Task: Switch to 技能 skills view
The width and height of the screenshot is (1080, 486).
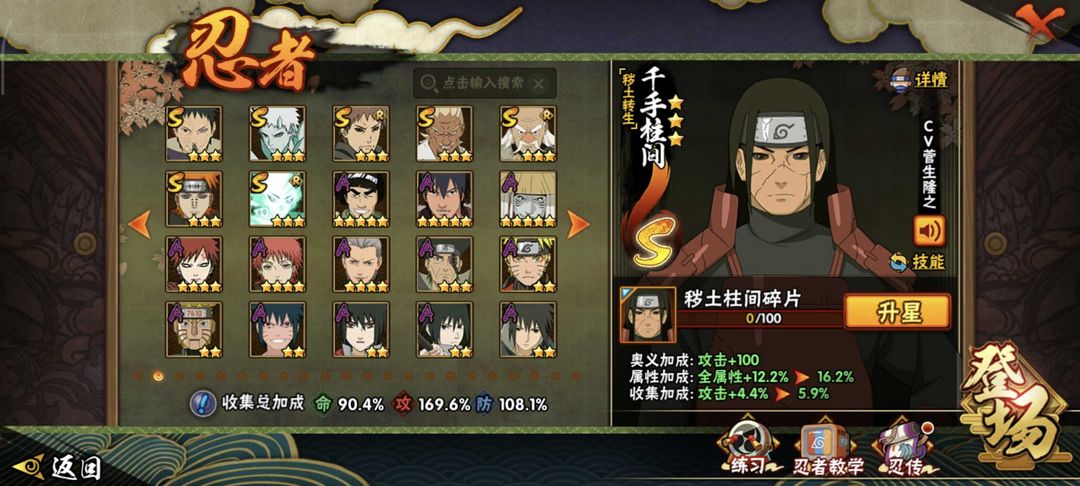Action: tap(917, 262)
